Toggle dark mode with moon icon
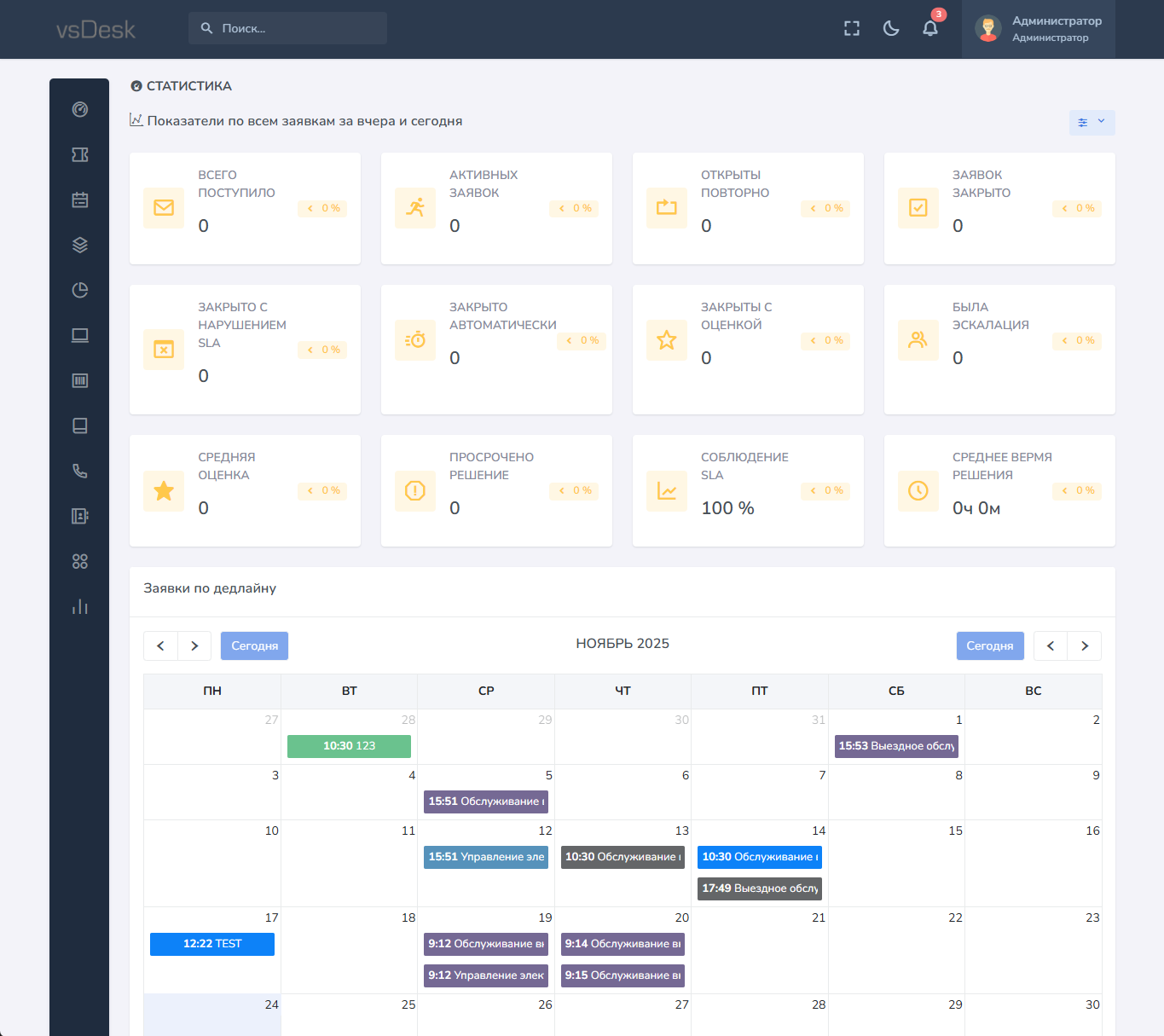Viewport: 1164px width, 1036px height. [x=891, y=28]
